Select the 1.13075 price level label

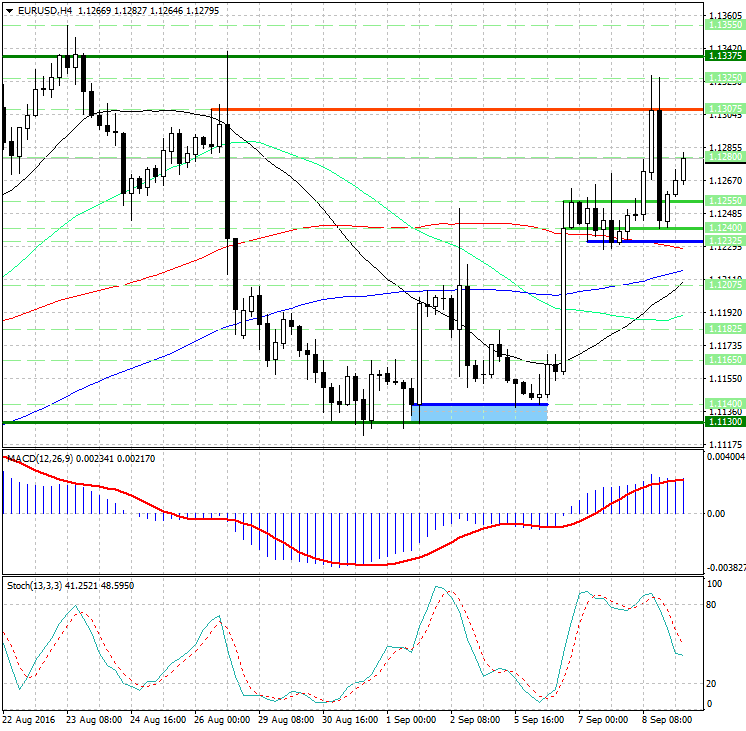(x=725, y=109)
